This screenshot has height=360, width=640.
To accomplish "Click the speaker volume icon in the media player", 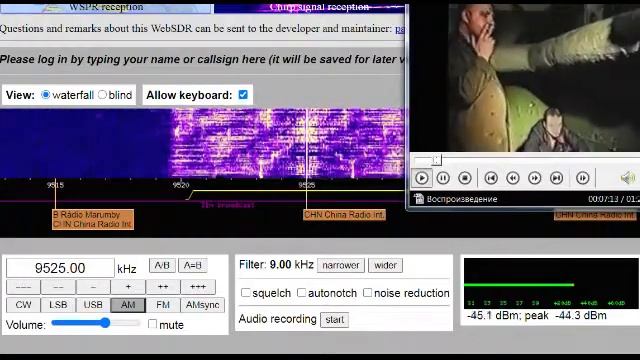I will pos(627,178).
